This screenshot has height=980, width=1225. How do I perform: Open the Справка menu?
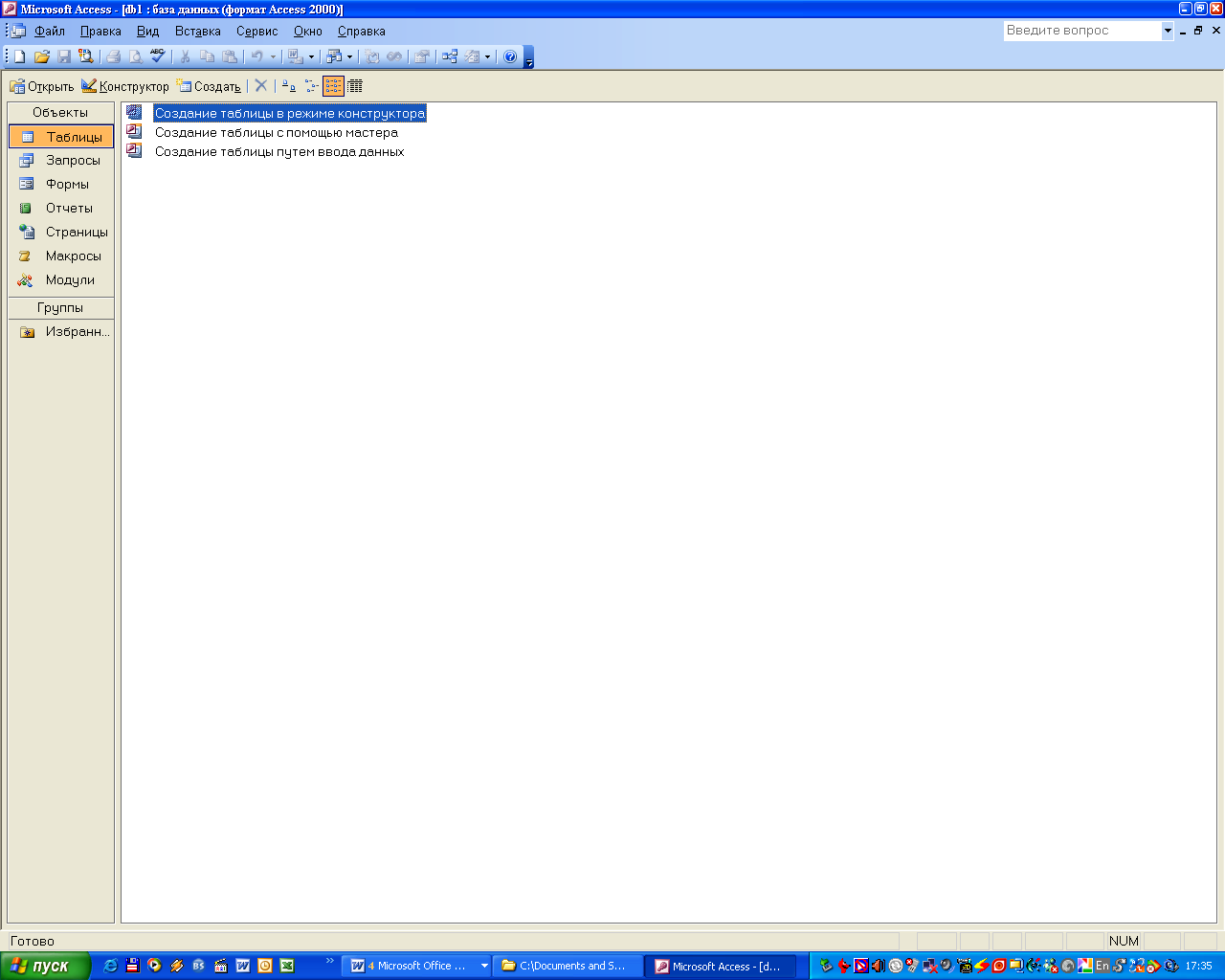pos(362,31)
